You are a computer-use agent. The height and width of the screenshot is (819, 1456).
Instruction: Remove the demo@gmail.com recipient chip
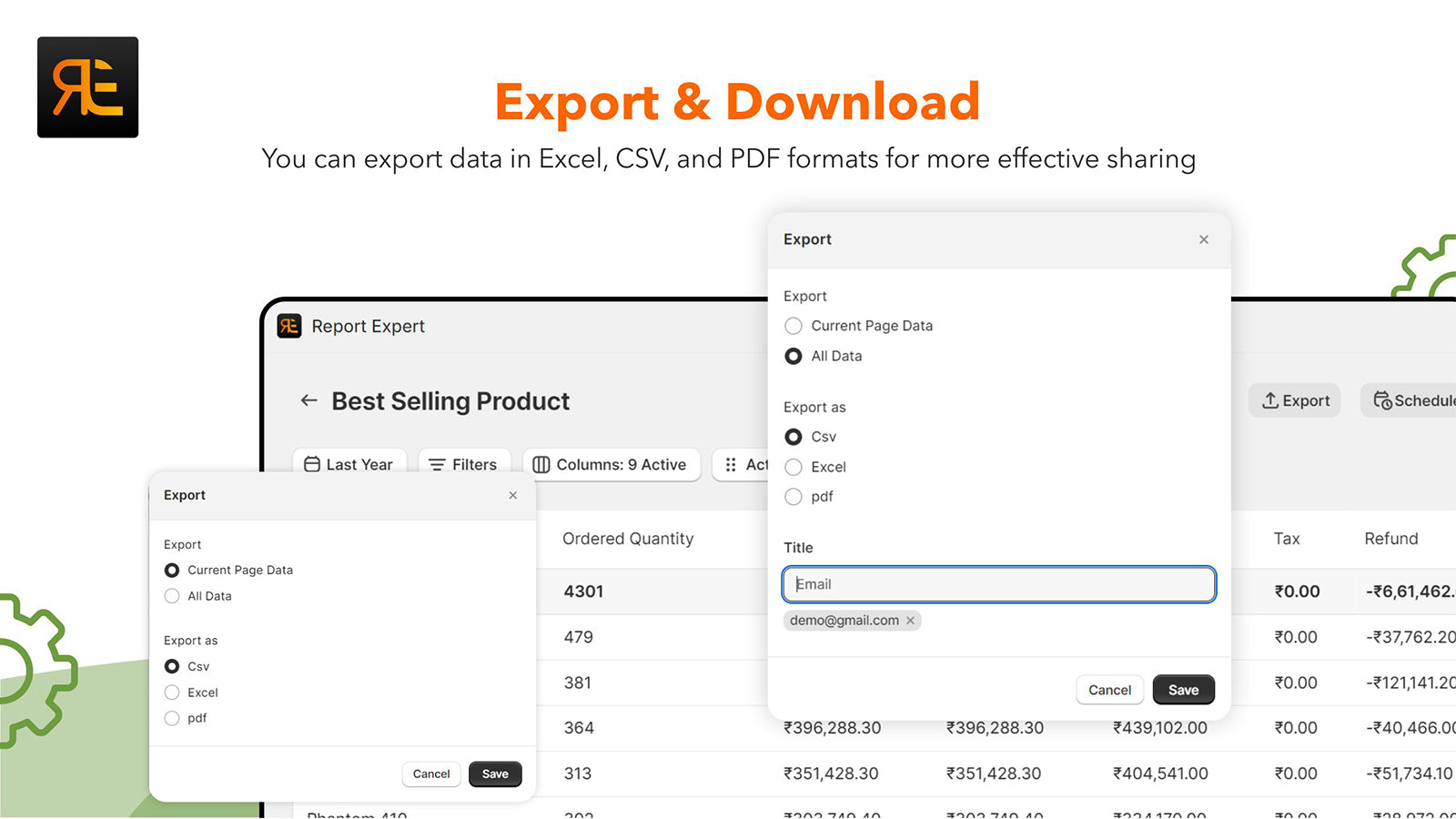point(910,620)
